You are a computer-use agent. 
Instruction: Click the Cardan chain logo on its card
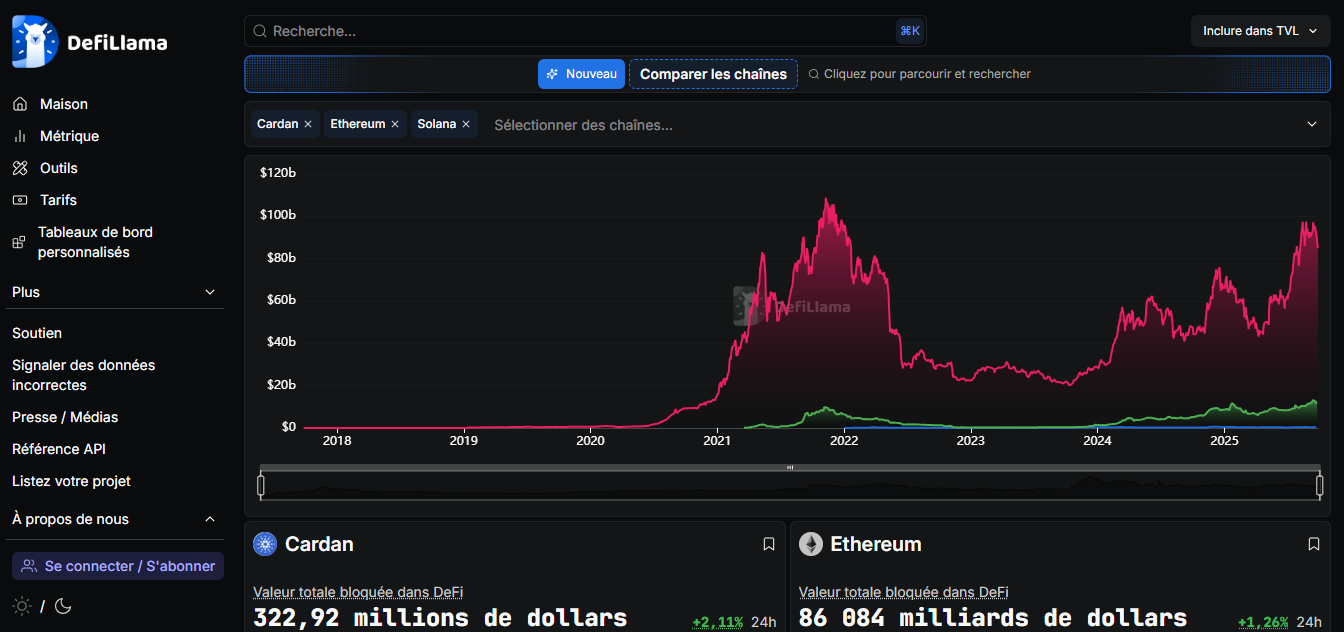tap(265, 543)
